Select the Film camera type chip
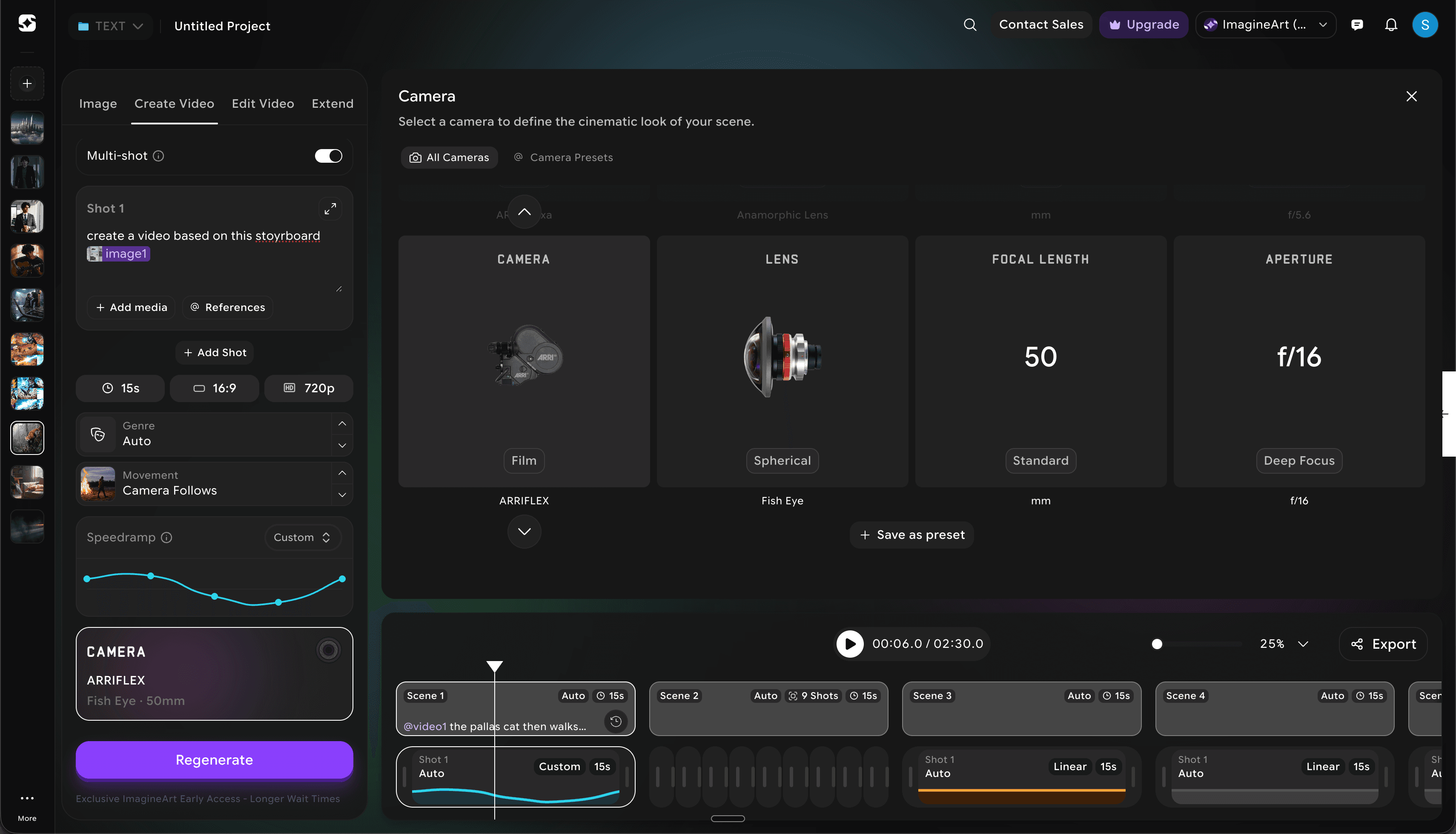The width and height of the screenshot is (1456, 834). (x=524, y=460)
